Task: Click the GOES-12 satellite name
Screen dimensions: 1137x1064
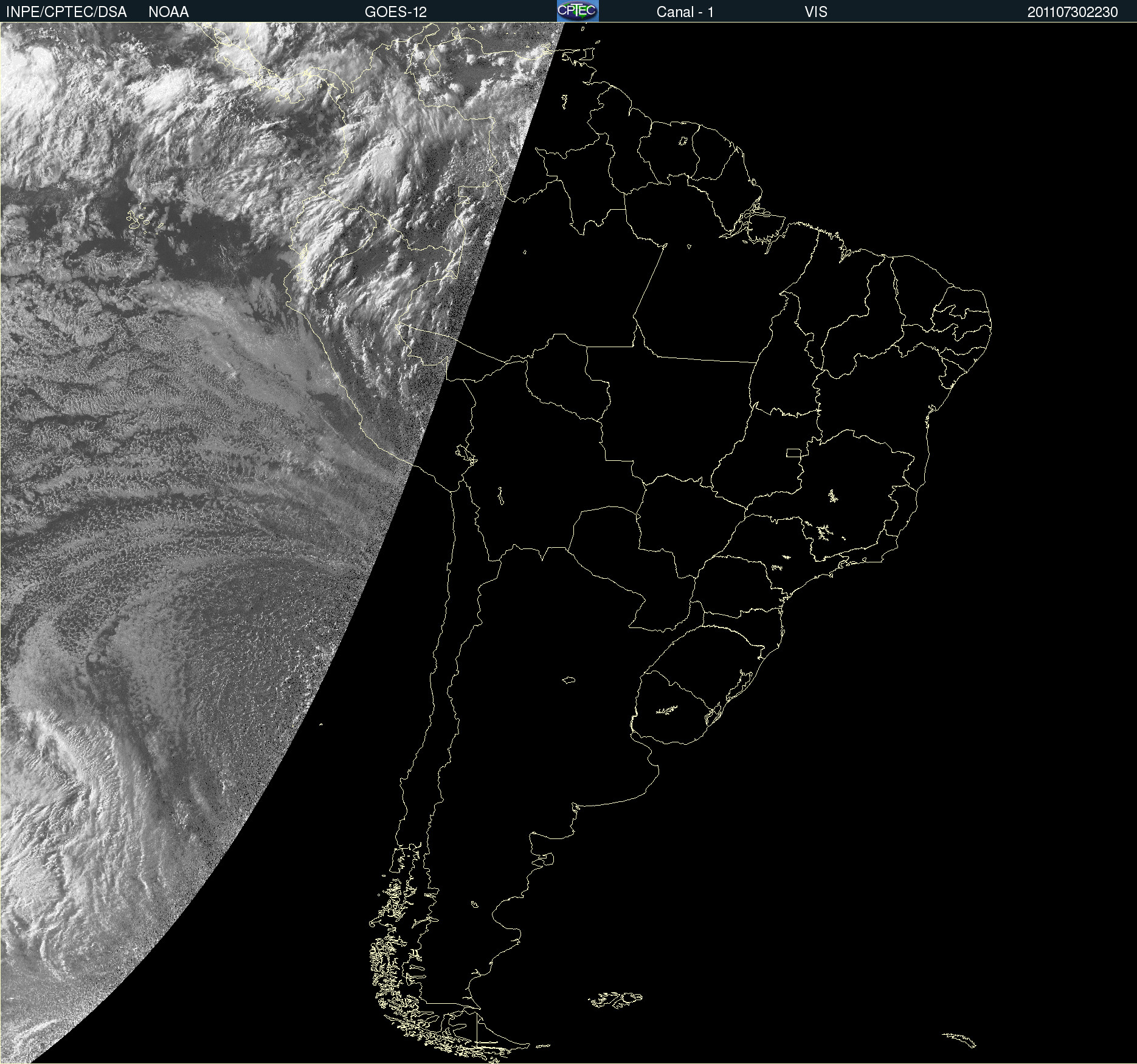Action: point(396,12)
